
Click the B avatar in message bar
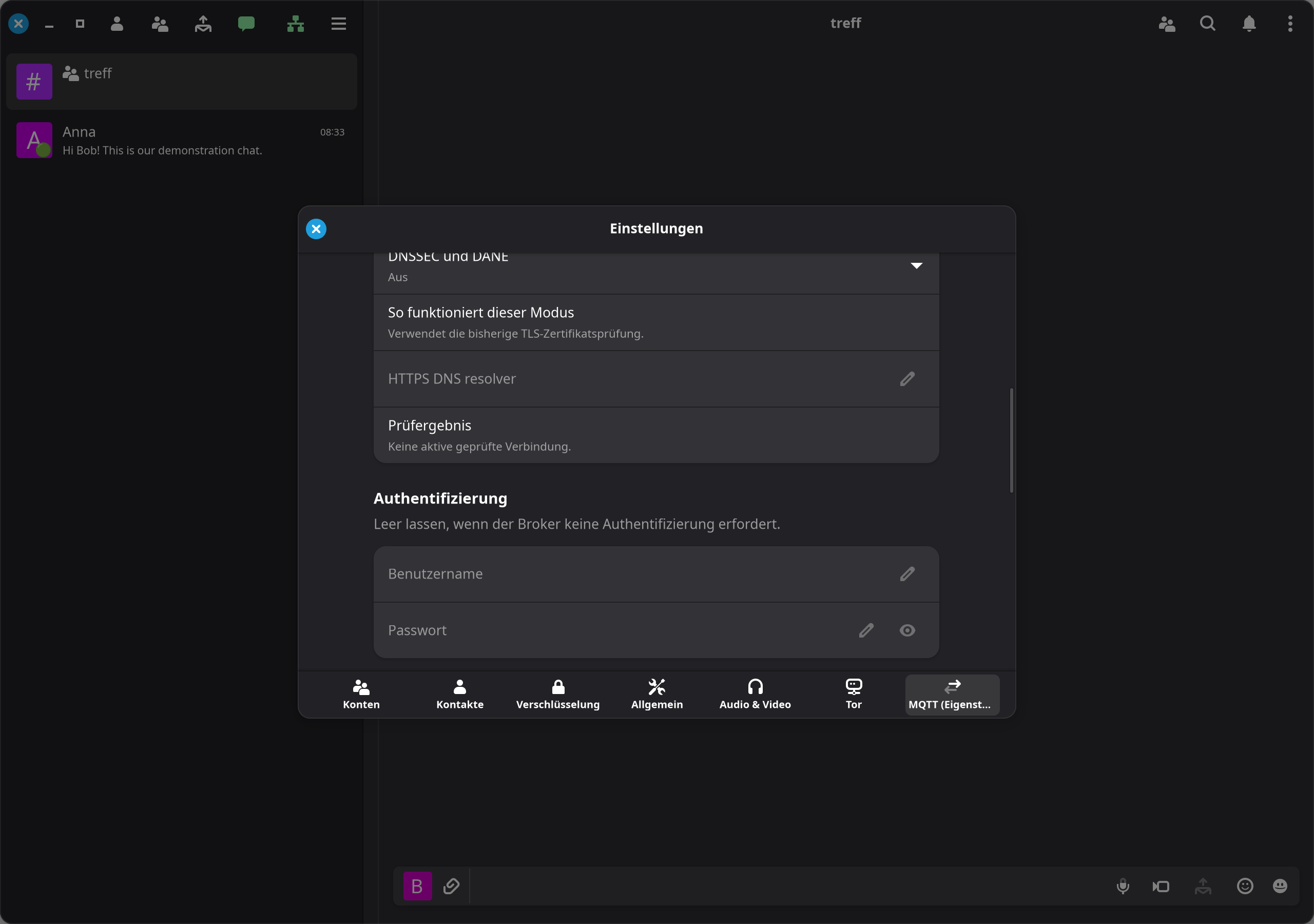coord(417,886)
